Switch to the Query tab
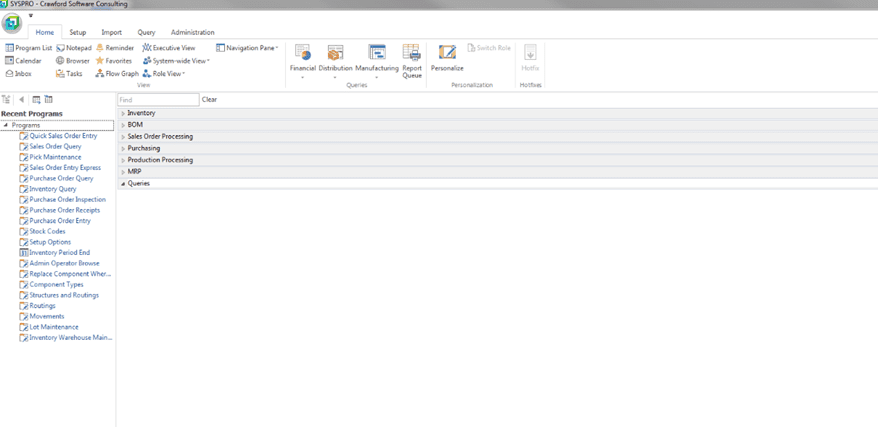Screen dimensions: 878x427 146,32
